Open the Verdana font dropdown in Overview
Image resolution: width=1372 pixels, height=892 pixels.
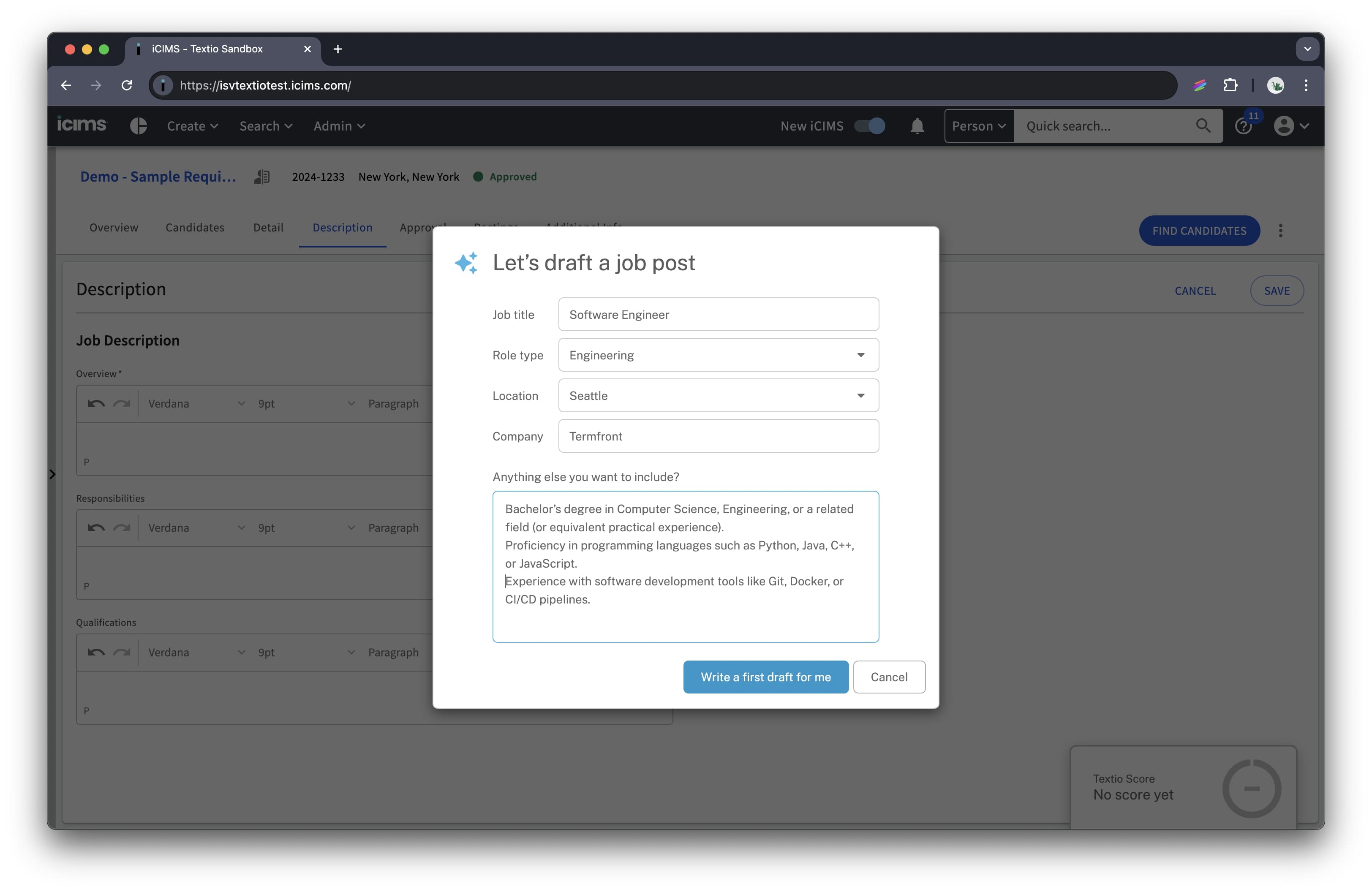point(196,403)
